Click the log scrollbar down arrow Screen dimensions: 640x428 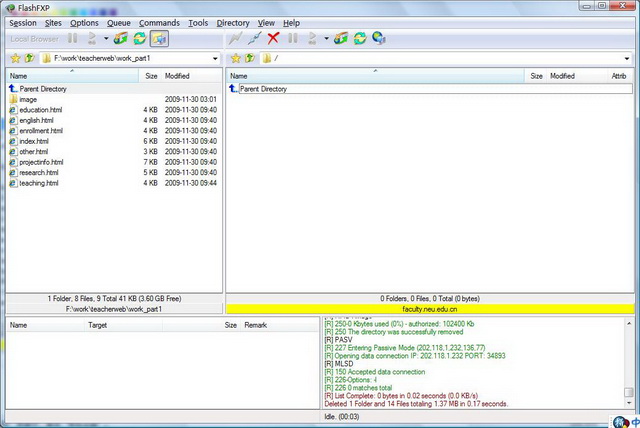coord(629,403)
